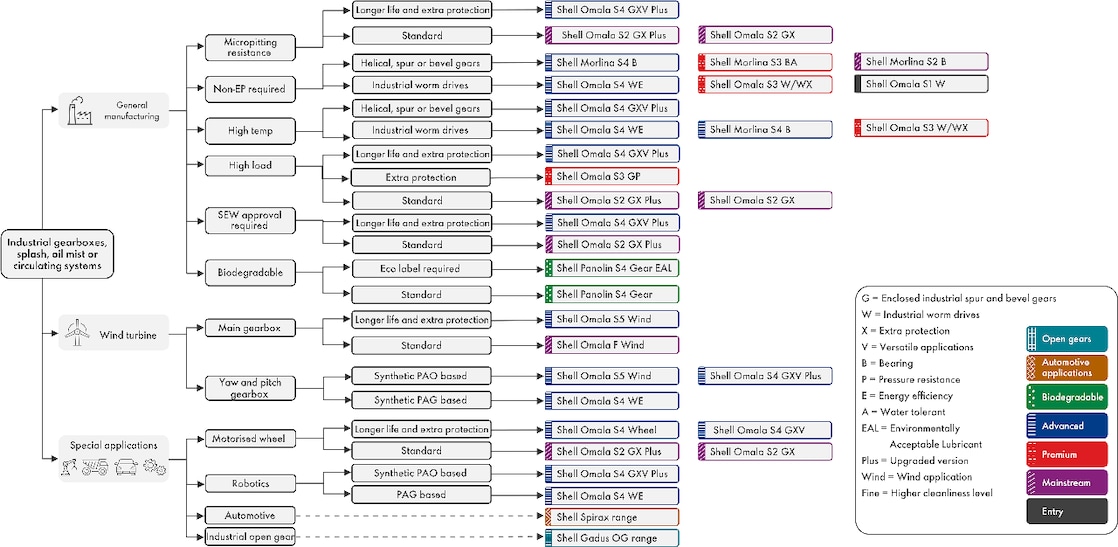Select the Extra protection option box
The image size is (1118, 547).
(x=421, y=177)
